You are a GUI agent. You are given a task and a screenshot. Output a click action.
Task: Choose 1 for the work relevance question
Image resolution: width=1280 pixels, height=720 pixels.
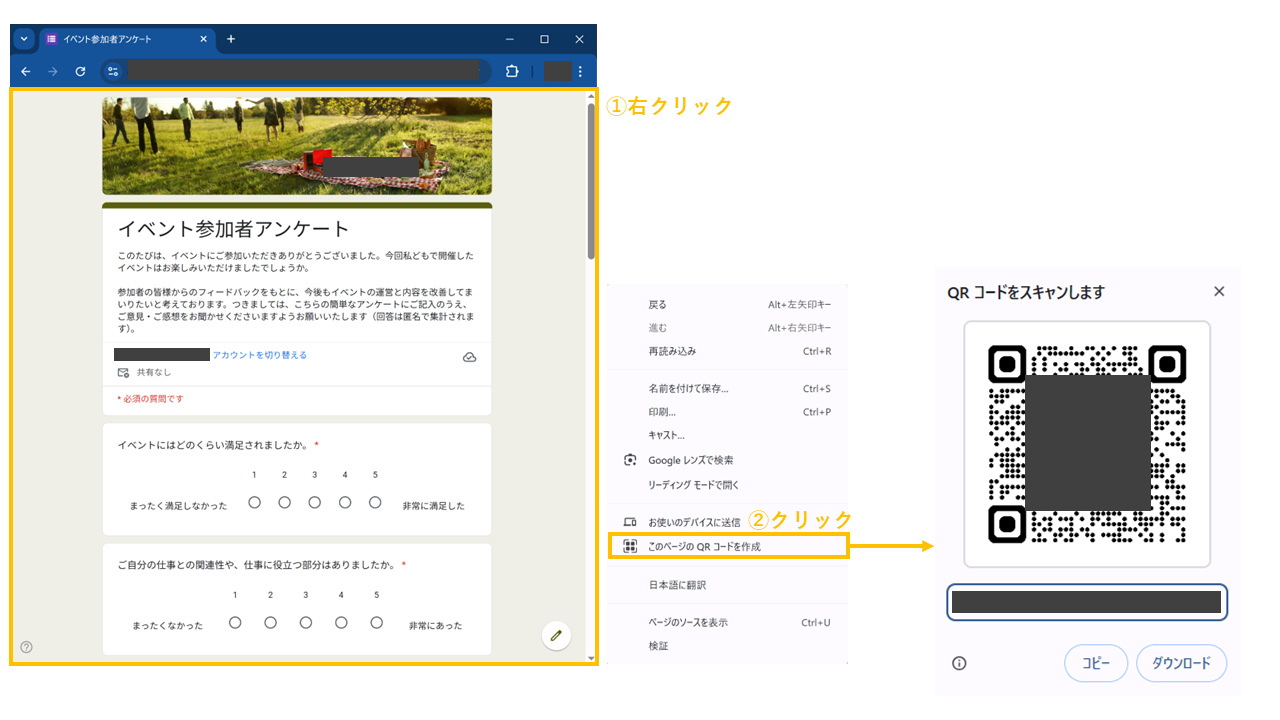pyautogui.click(x=235, y=623)
